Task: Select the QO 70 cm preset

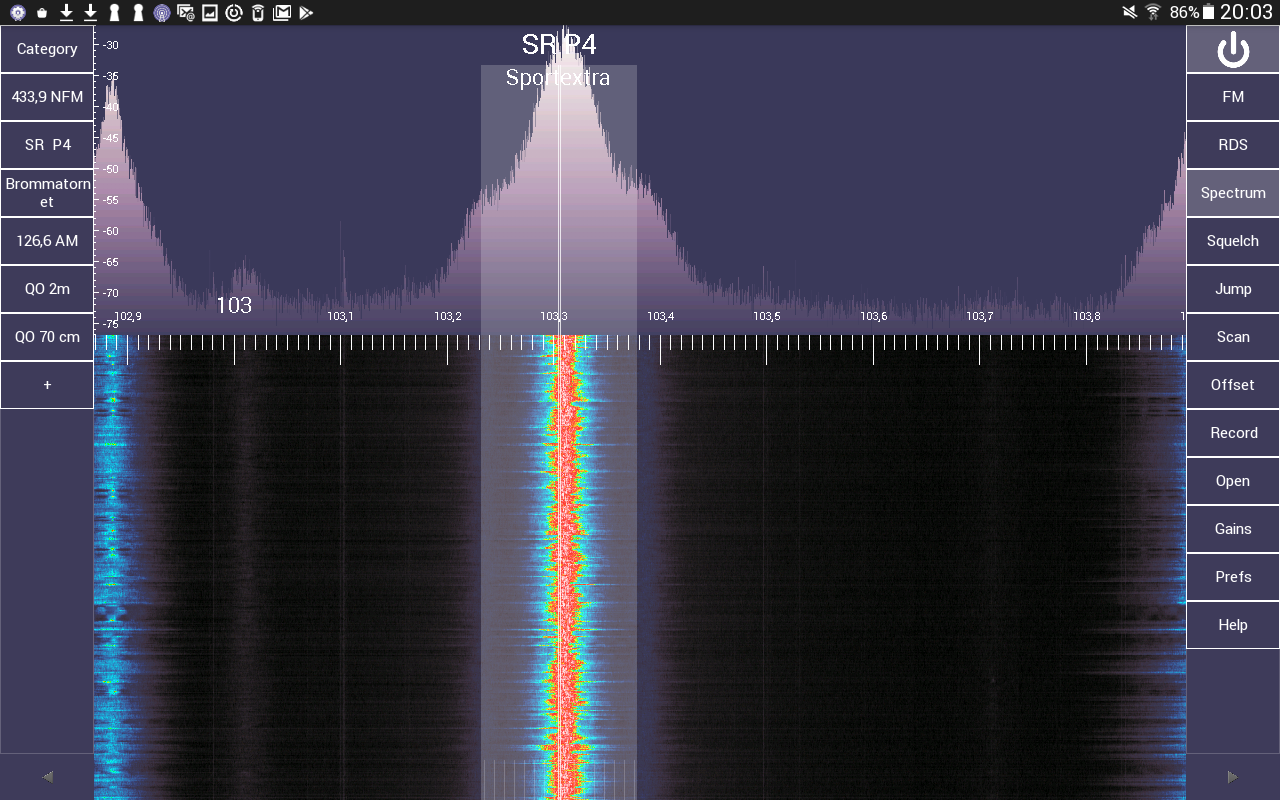Action: point(47,337)
